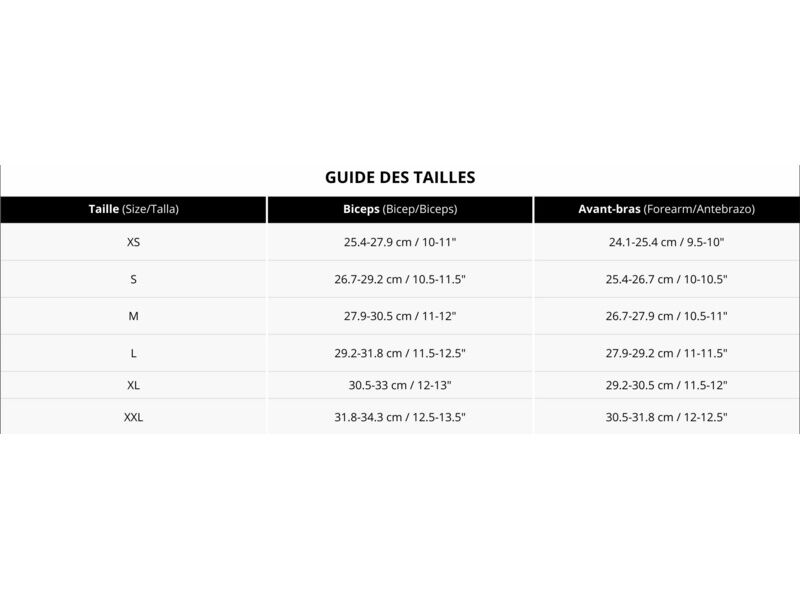Click the S size row label
This screenshot has width=800, height=600.
pos(134,279)
